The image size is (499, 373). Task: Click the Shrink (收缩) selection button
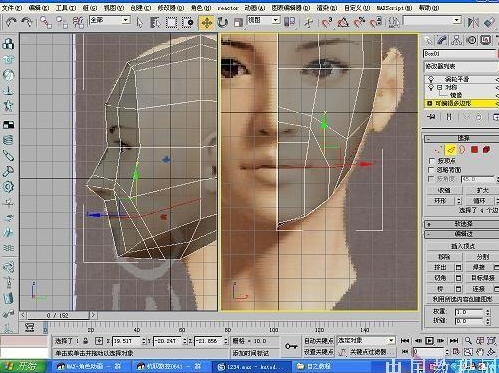444,190
